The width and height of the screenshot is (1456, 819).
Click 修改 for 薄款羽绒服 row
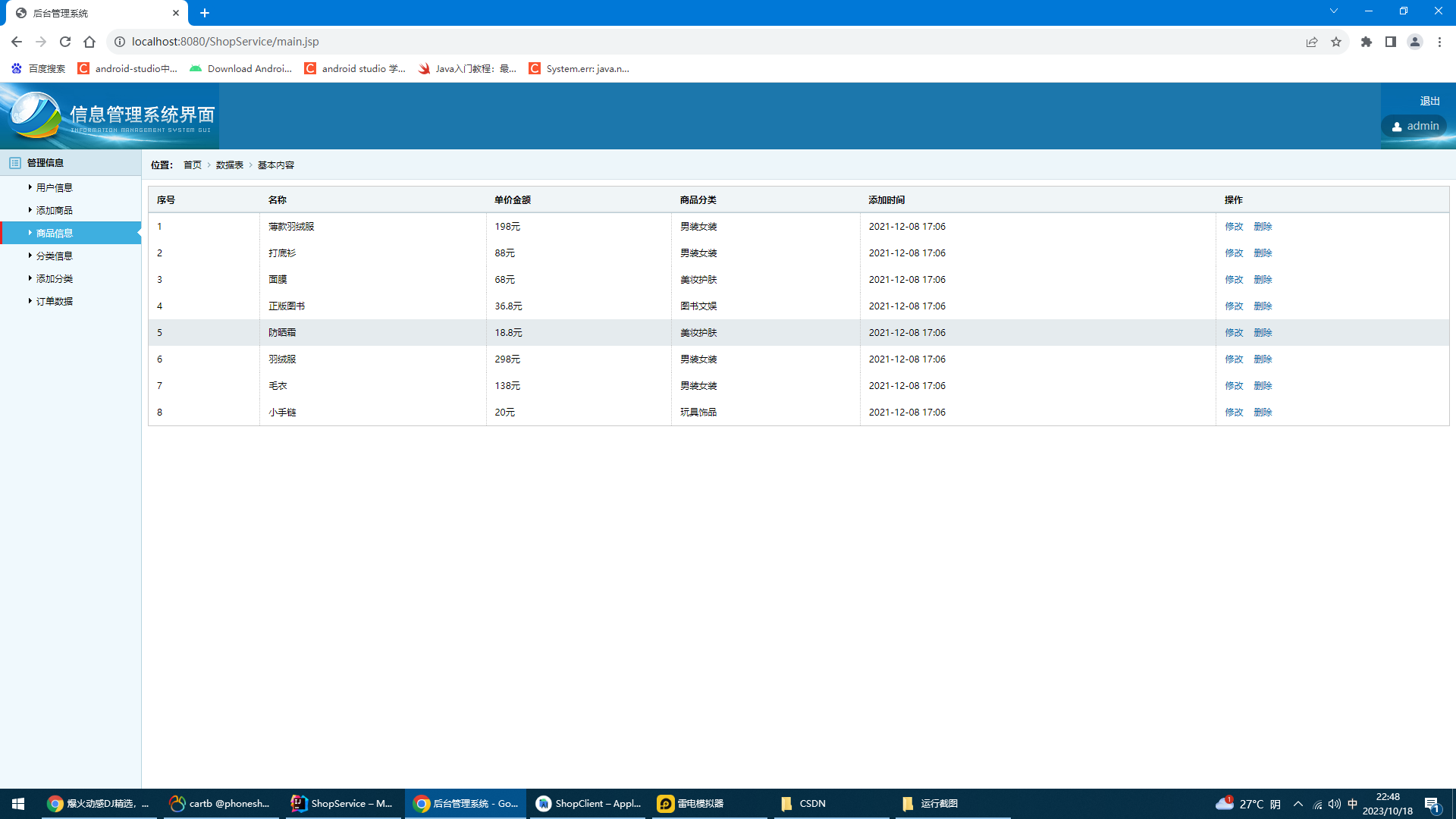tap(1234, 226)
